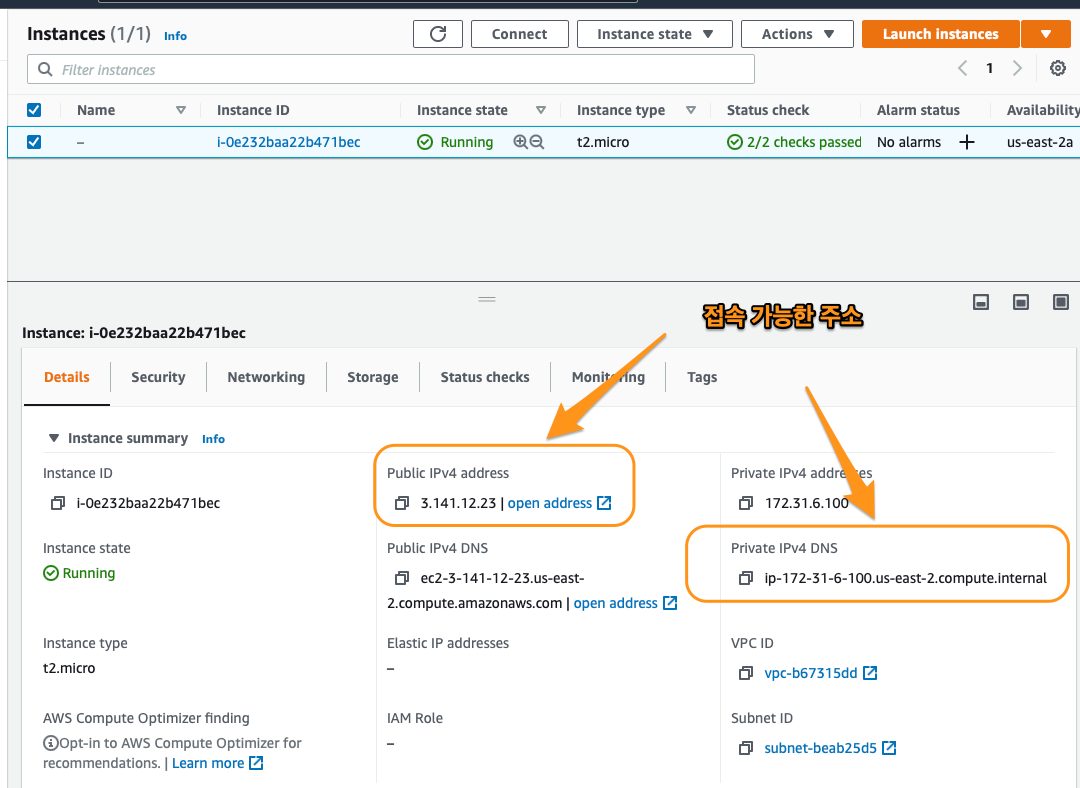Viewport: 1080px width, 788px height.
Task: Open the Instance state dropdown
Action: [654, 34]
